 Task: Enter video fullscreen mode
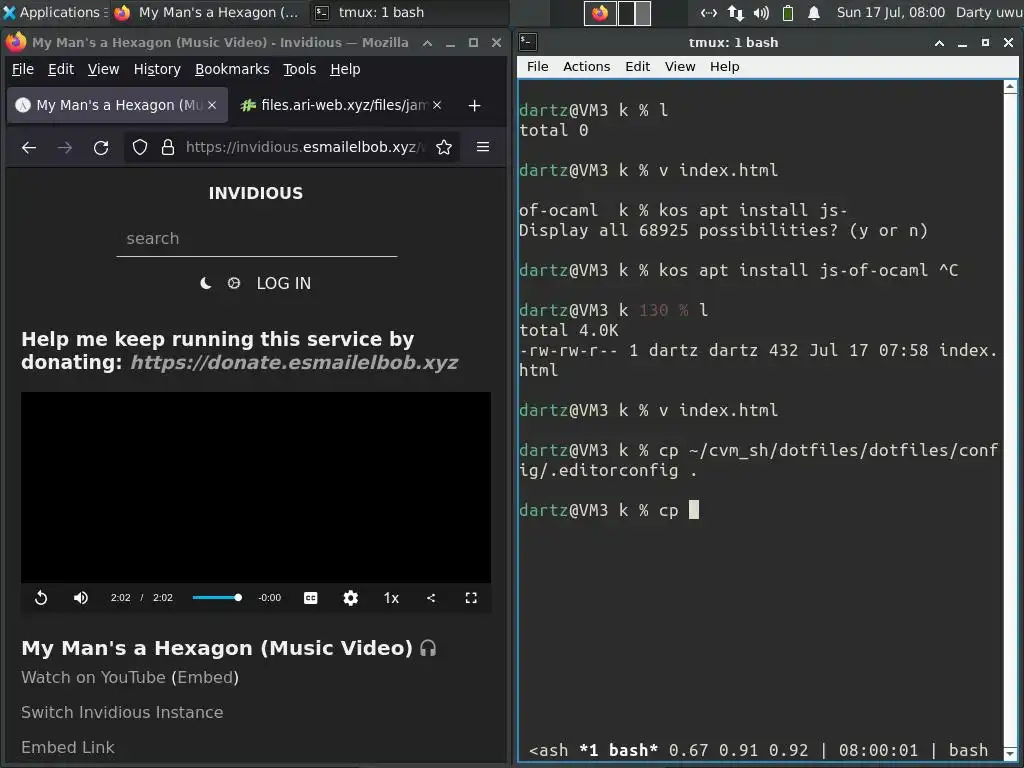point(471,598)
